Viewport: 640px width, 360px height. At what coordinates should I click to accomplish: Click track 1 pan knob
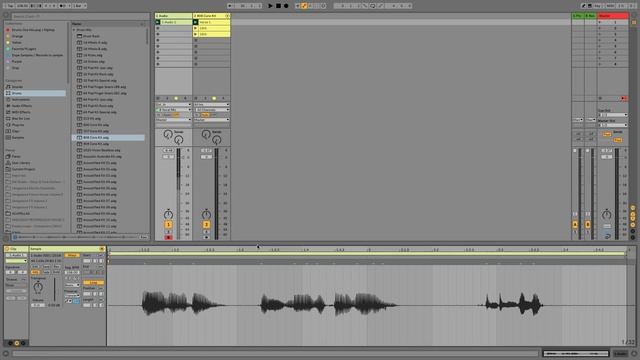168,215
